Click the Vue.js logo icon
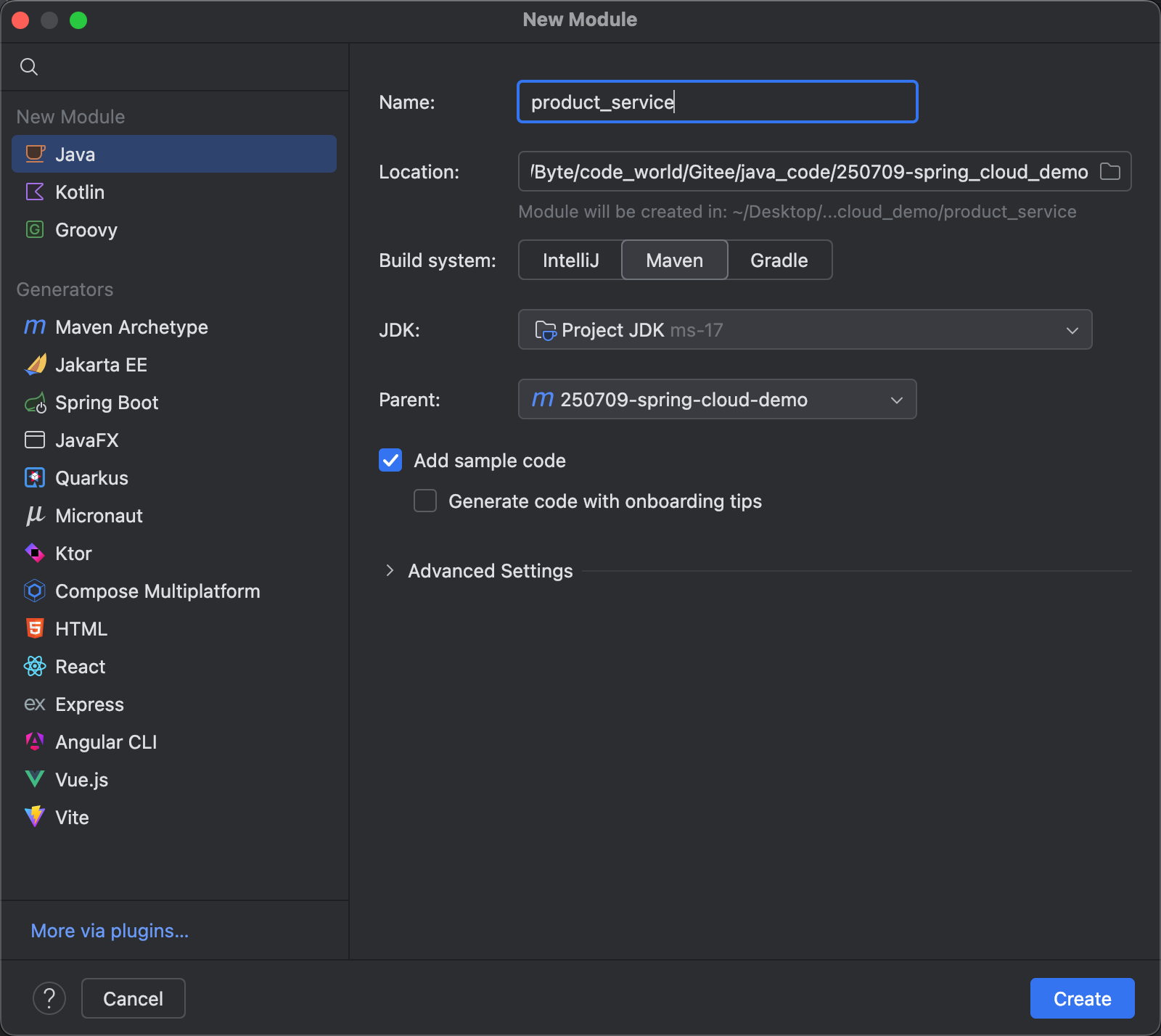Image resolution: width=1161 pixels, height=1036 pixels. tap(35, 779)
